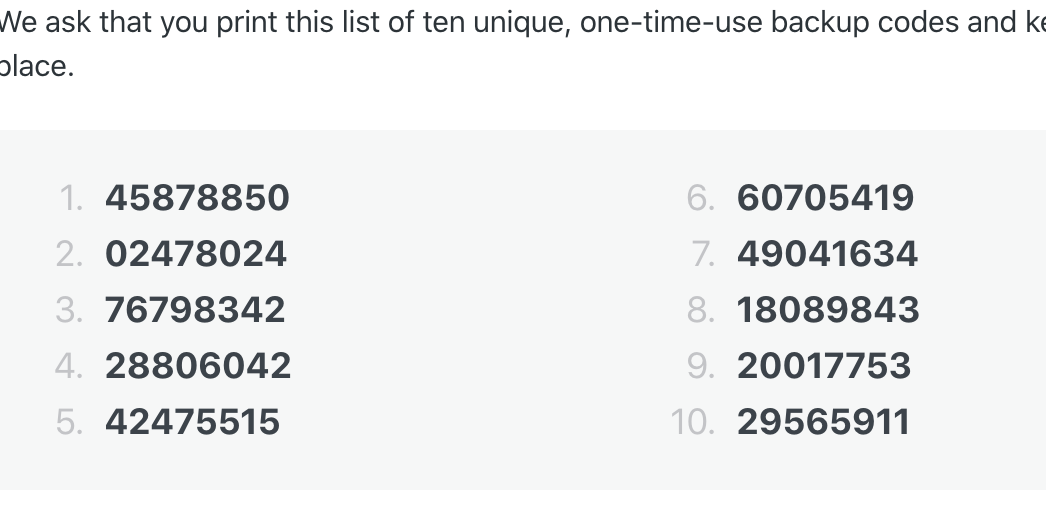Select the last code 29565911
Image resolution: width=1046 pixels, height=508 pixels.
click(823, 422)
